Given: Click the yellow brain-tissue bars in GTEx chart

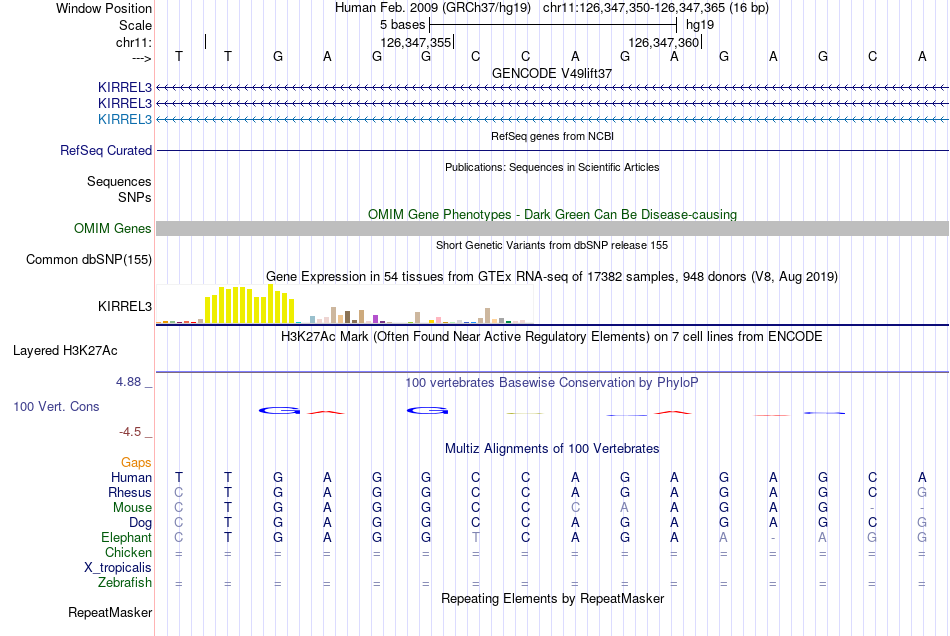Looking at the screenshot, I should point(250,305).
